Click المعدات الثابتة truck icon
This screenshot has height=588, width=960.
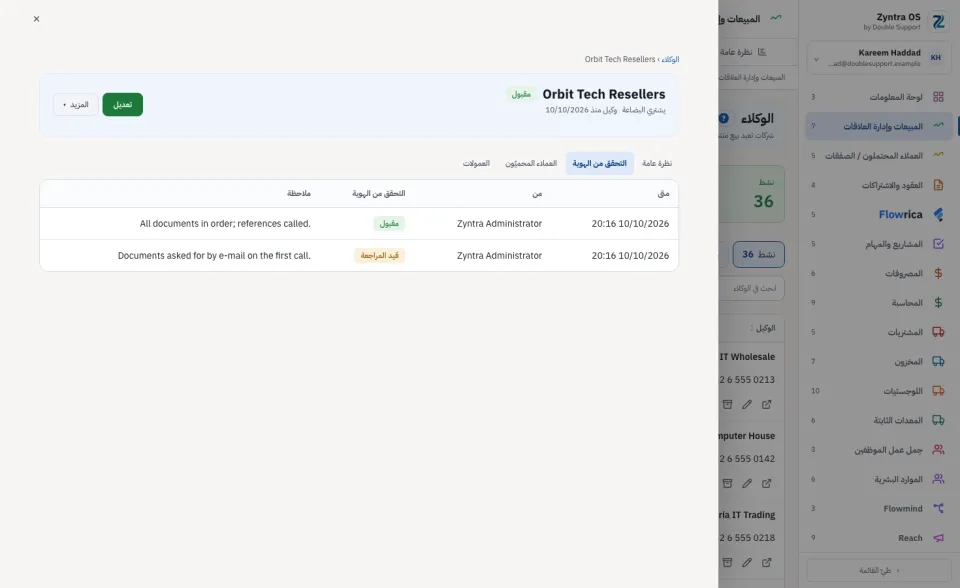[x=938, y=420]
